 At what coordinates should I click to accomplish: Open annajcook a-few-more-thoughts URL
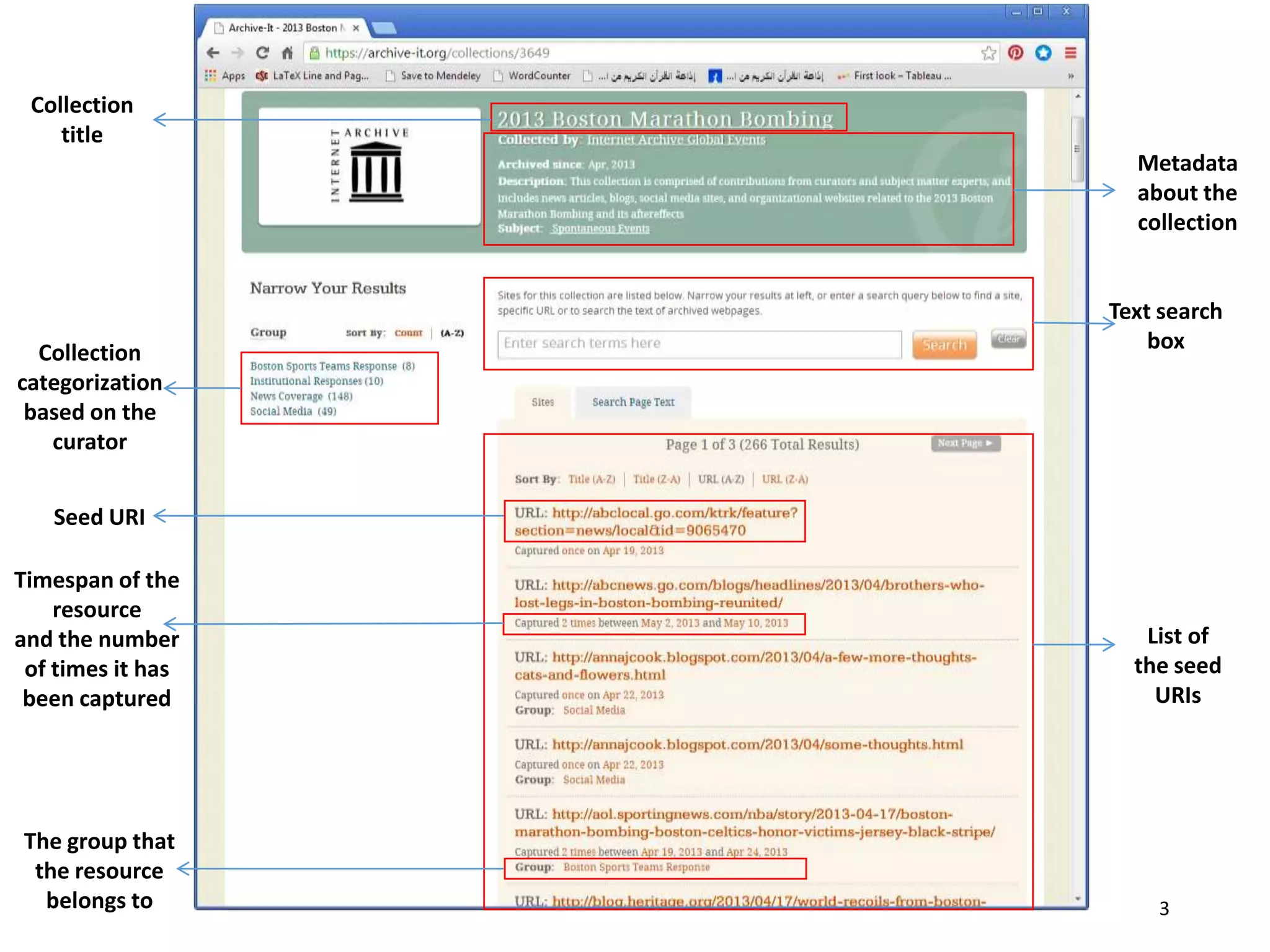click(746, 666)
